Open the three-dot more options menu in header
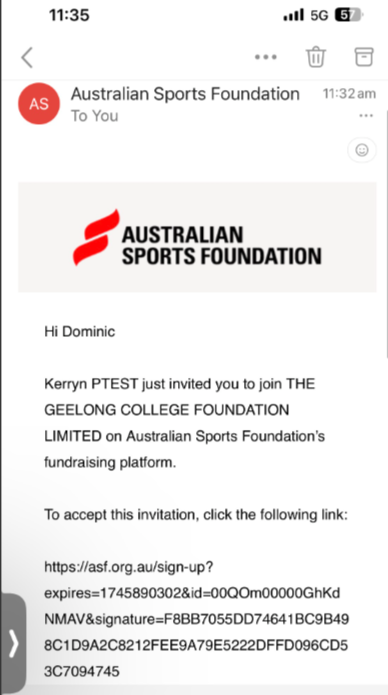 coord(266,57)
